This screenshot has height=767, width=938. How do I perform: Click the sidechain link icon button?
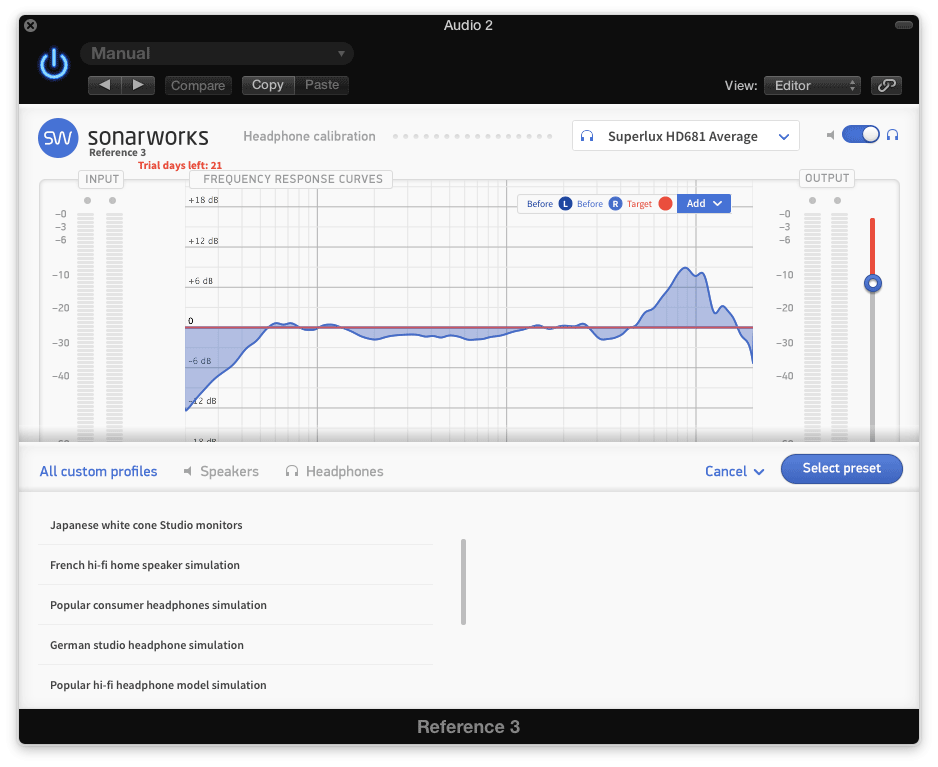click(x=886, y=86)
